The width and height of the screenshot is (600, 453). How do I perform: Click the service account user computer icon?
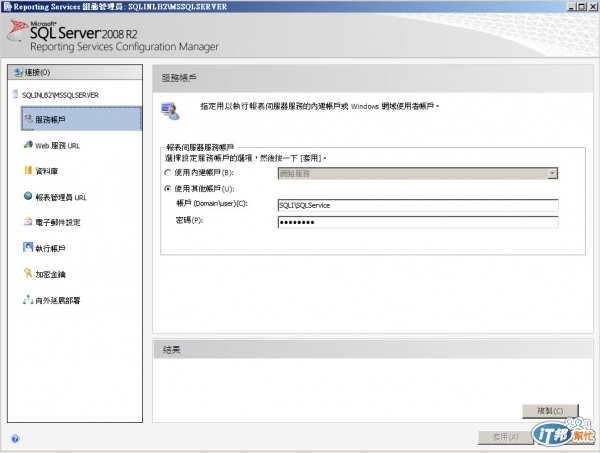[x=170, y=111]
